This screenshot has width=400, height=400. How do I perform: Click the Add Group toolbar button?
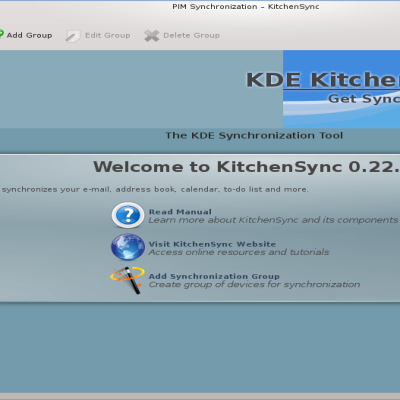pos(26,35)
